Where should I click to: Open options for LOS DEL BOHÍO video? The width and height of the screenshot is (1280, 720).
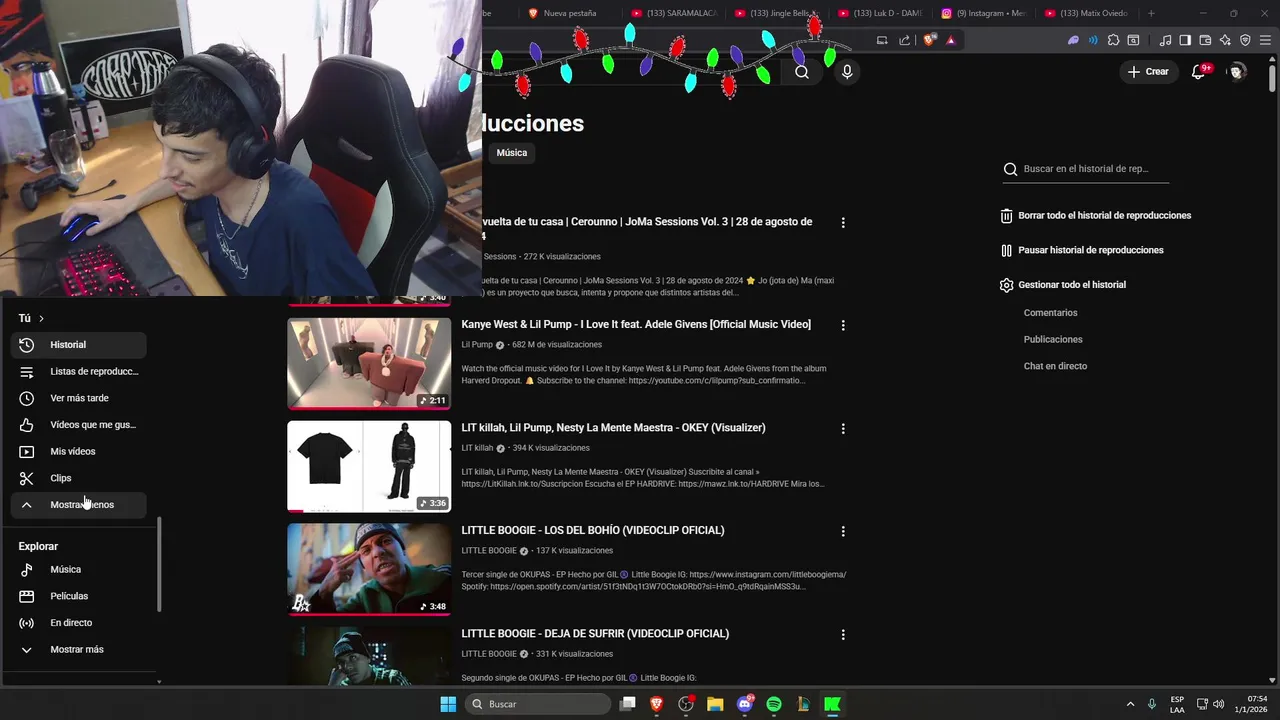click(843, 531)
